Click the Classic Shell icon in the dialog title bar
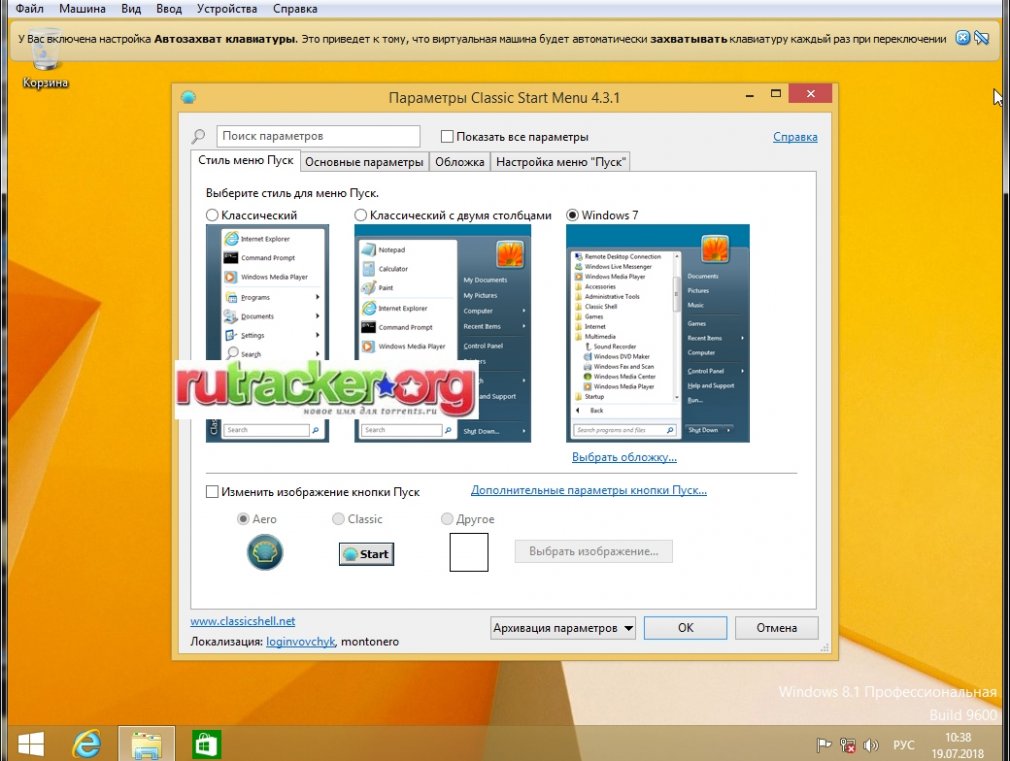This screenshot has height=761, width=1010. [x=188, y=97]
